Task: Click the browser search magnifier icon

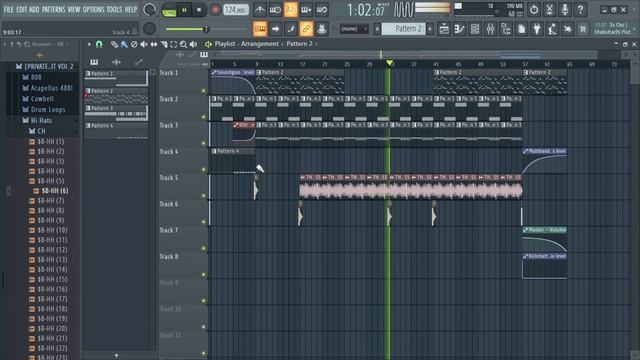Action: 27,44
